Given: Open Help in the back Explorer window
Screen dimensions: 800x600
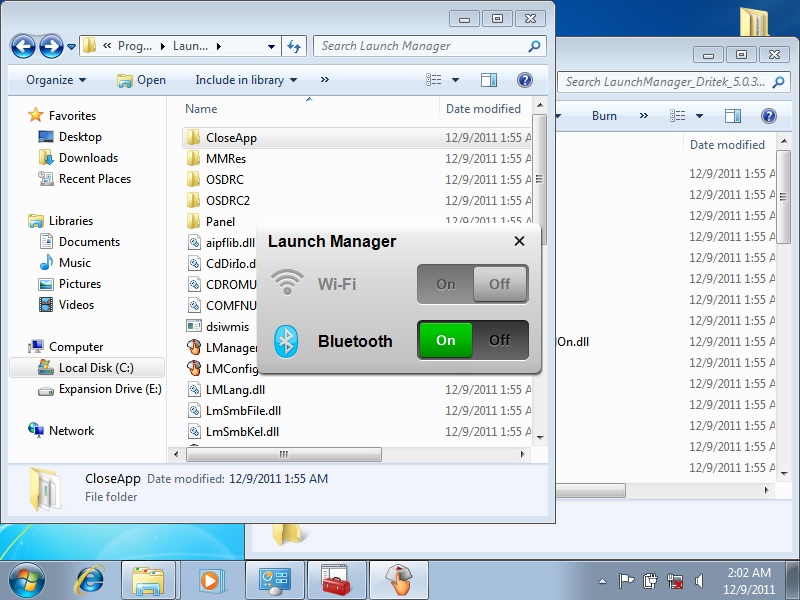Looking at the screenshot, I should click(769, 116).
